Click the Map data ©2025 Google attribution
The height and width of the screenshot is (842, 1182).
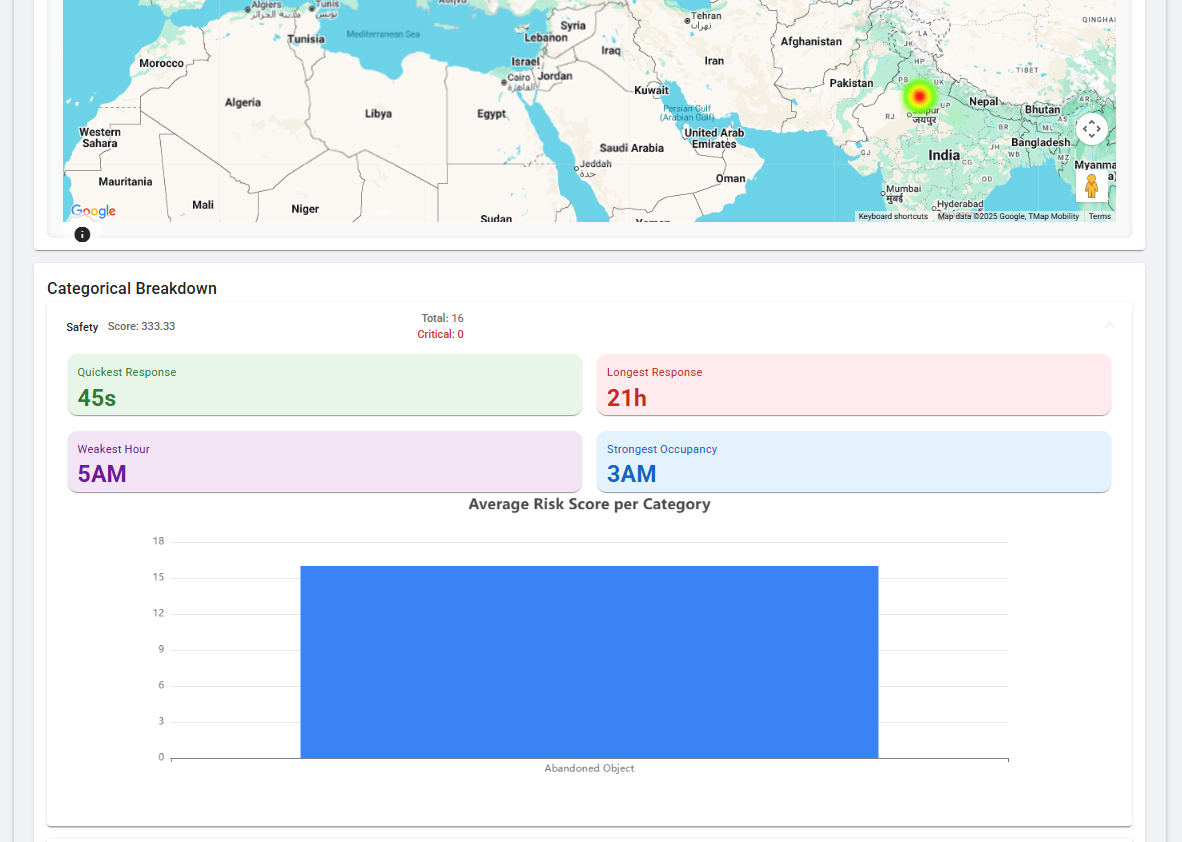pos(1008,216)
